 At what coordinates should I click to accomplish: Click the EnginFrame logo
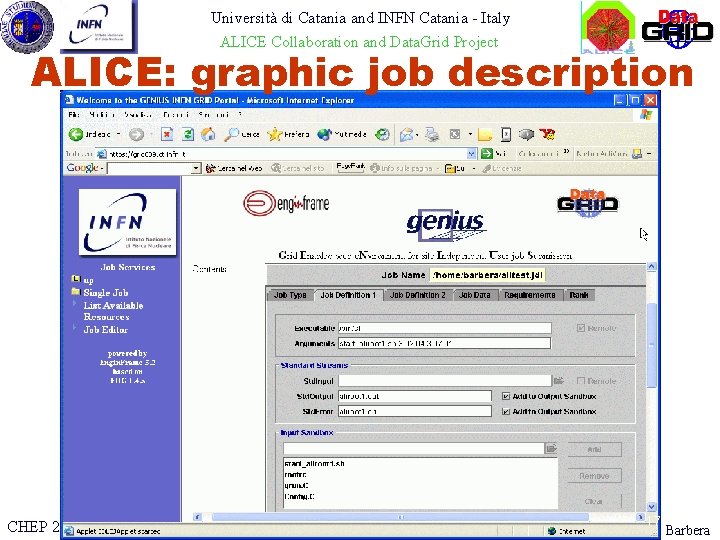pos(286,202)
